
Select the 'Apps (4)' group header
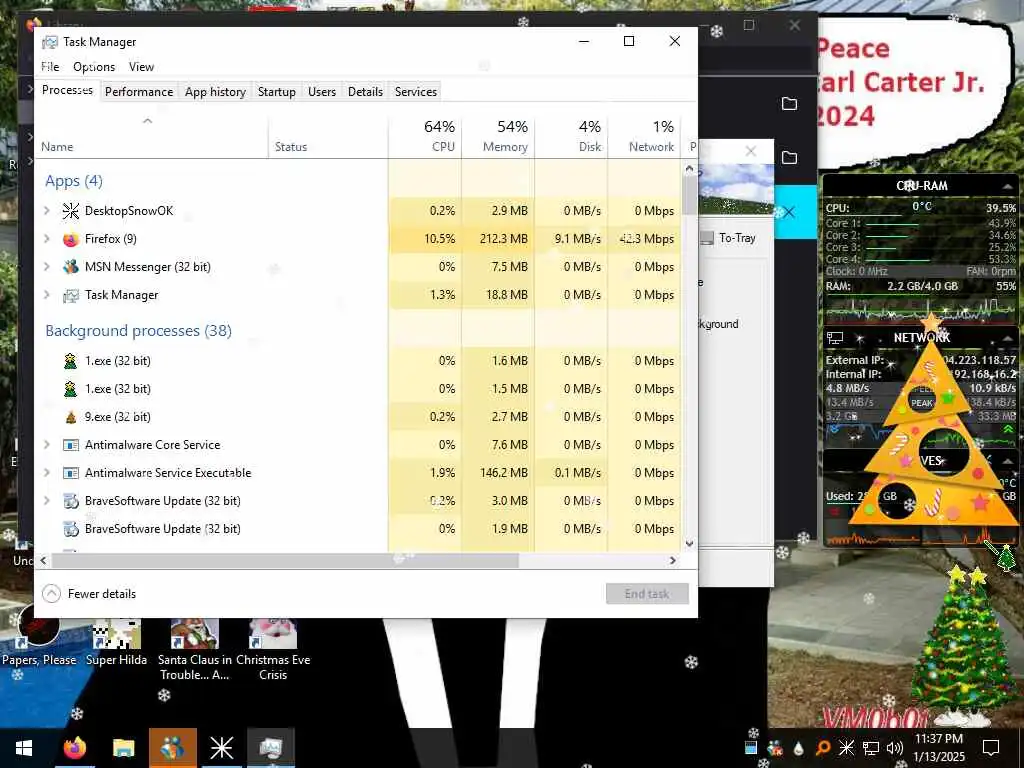[x=74, y=181]
